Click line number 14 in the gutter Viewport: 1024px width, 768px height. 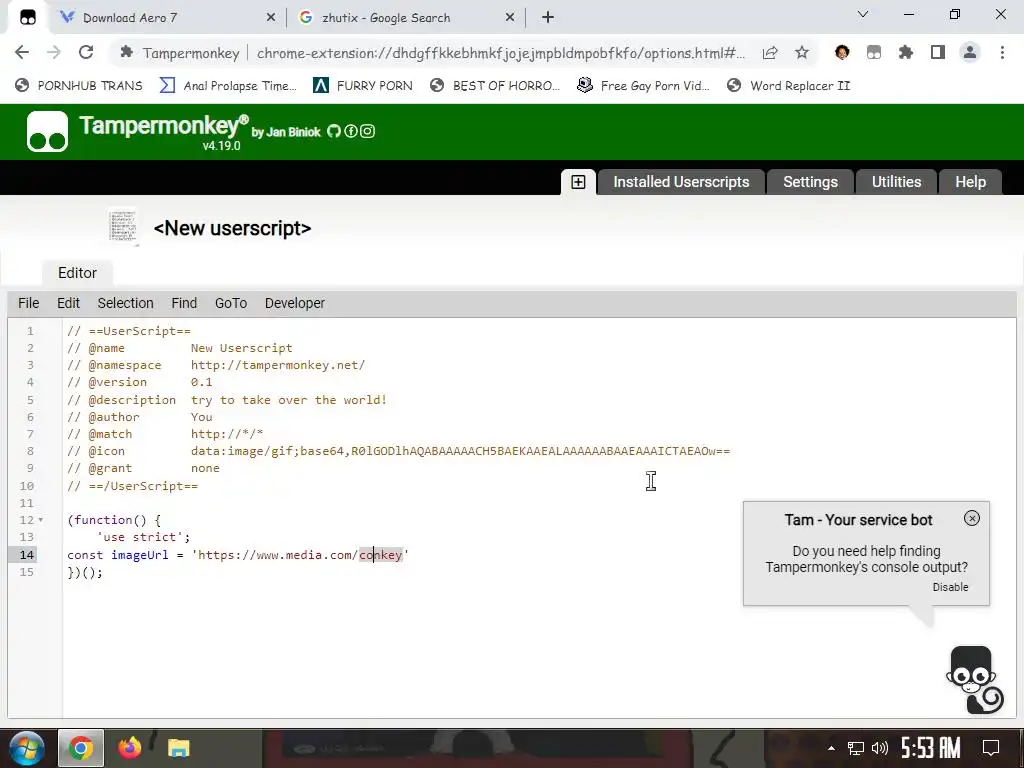(26, 555)
